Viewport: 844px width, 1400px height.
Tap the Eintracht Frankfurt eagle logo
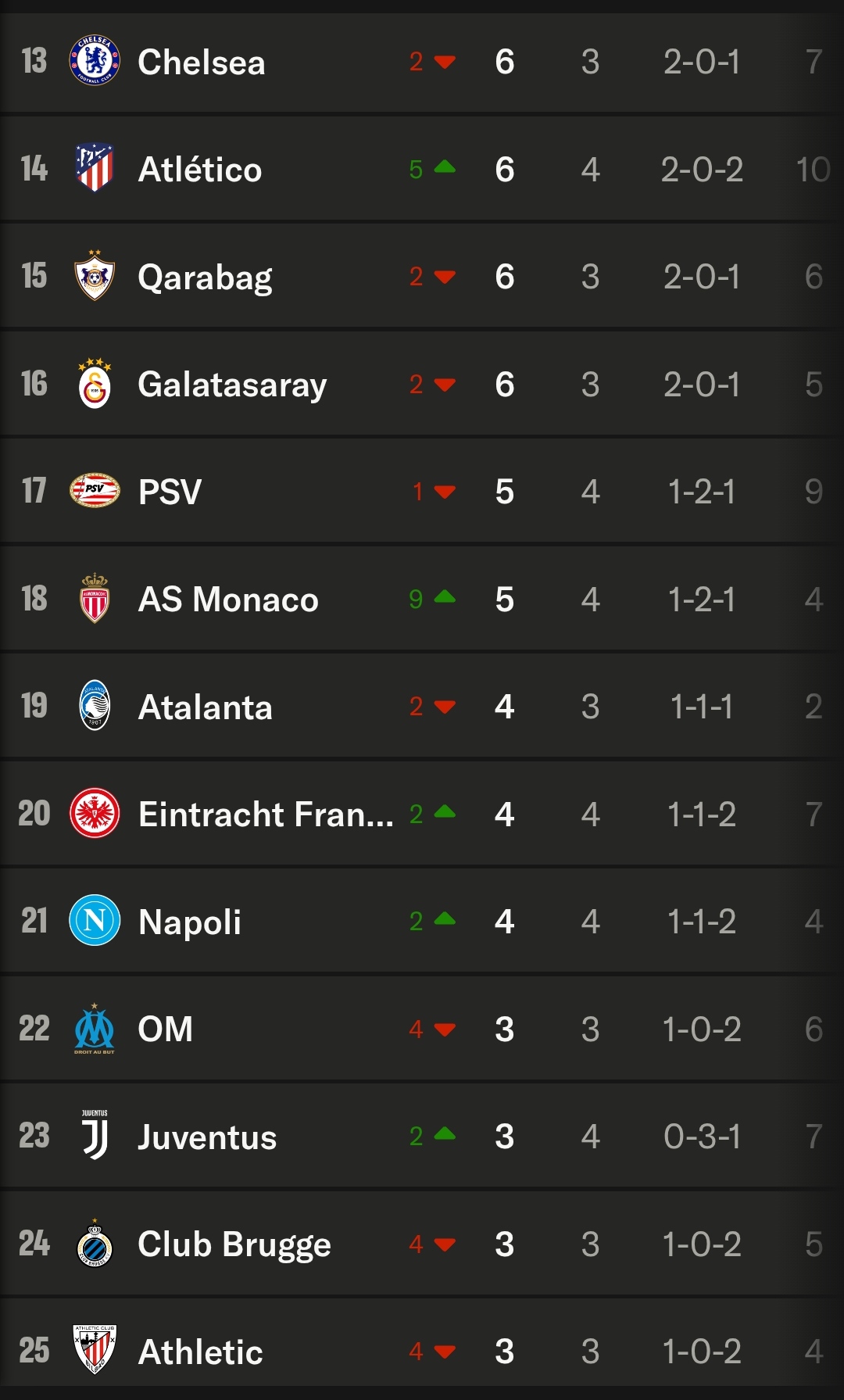95,814
